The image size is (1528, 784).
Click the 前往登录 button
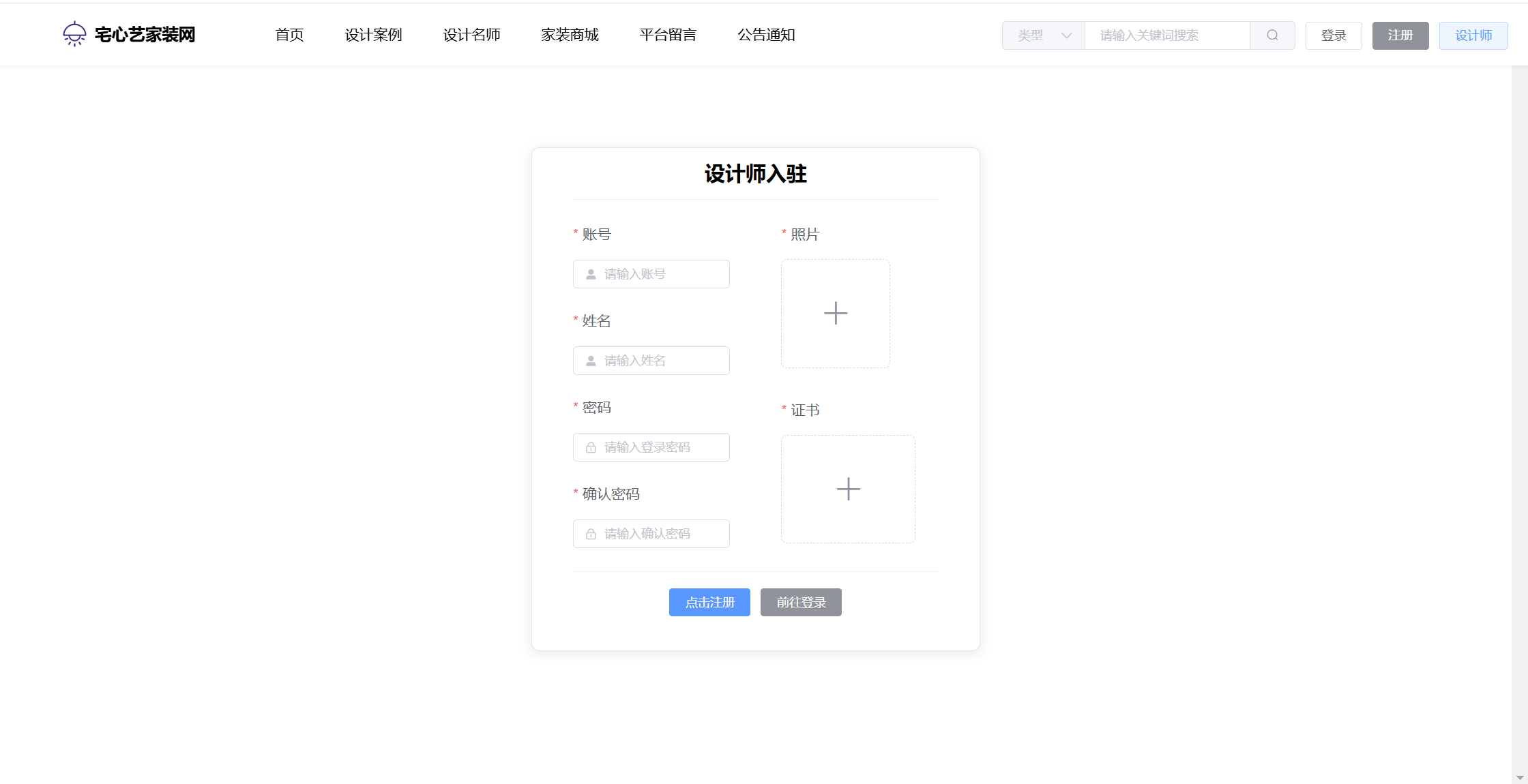(801, 602)
